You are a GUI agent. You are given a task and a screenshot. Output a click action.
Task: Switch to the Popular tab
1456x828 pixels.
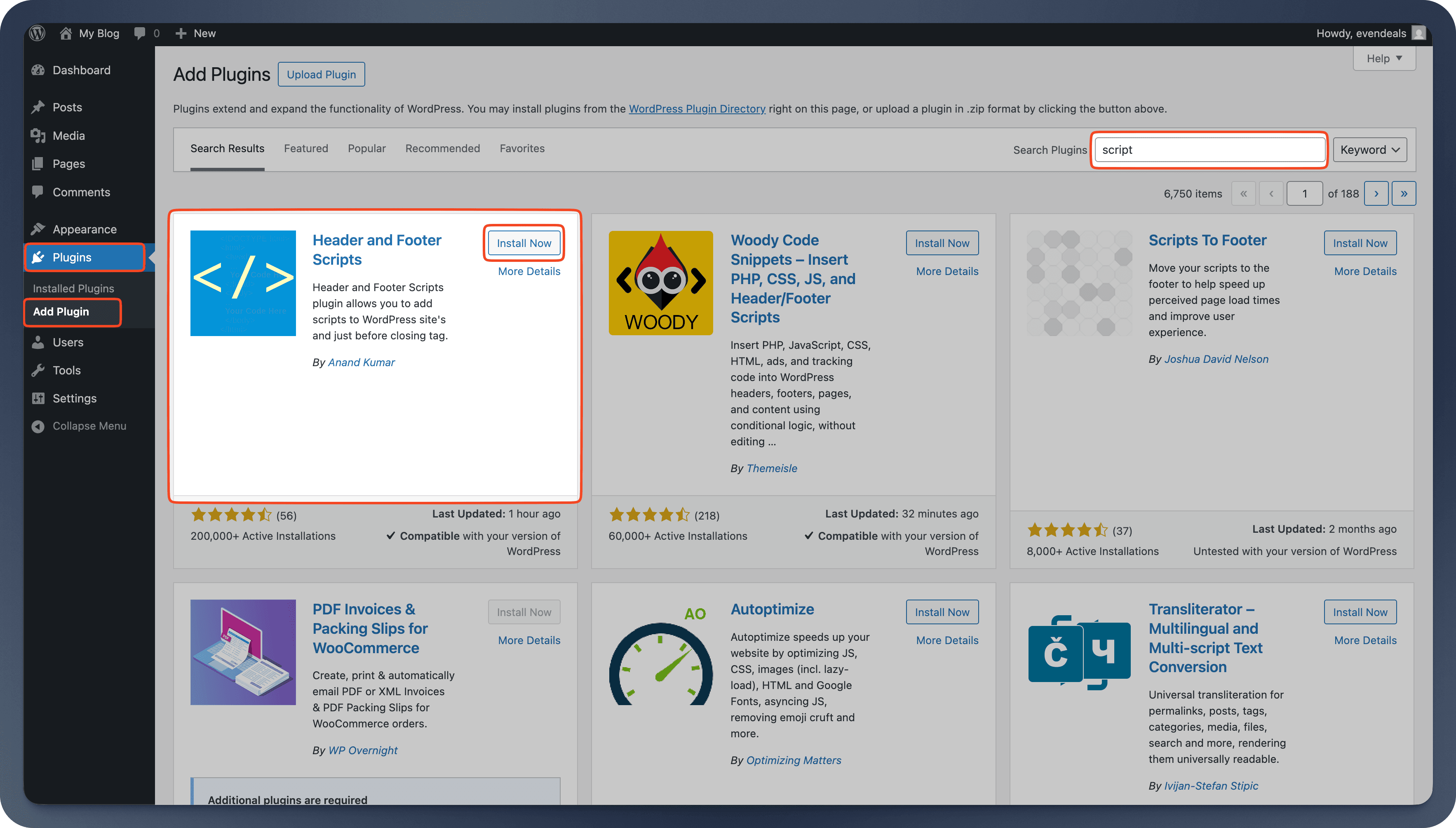tap(366, 148)
